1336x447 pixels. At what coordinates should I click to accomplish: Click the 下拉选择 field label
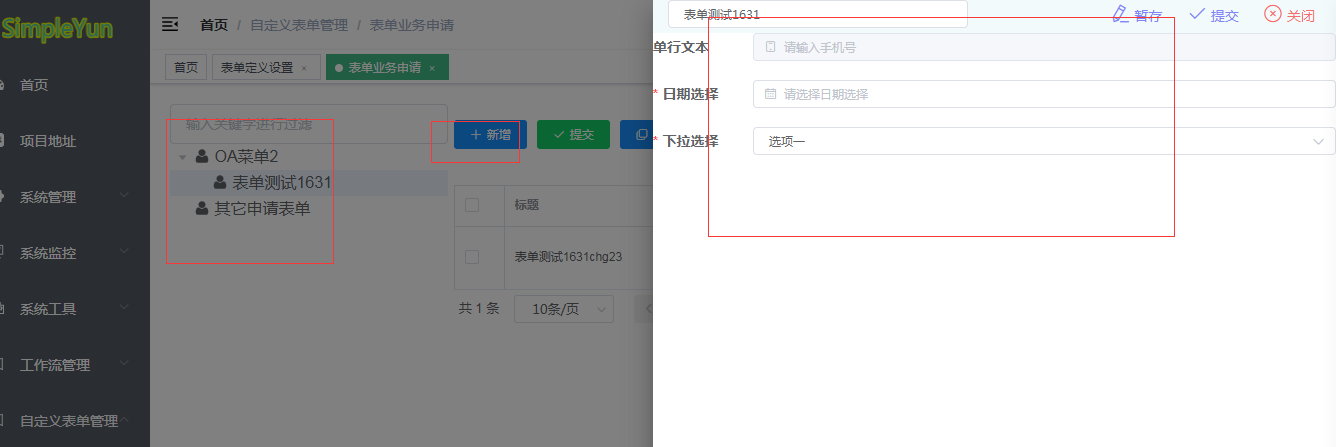click(690, 141)
